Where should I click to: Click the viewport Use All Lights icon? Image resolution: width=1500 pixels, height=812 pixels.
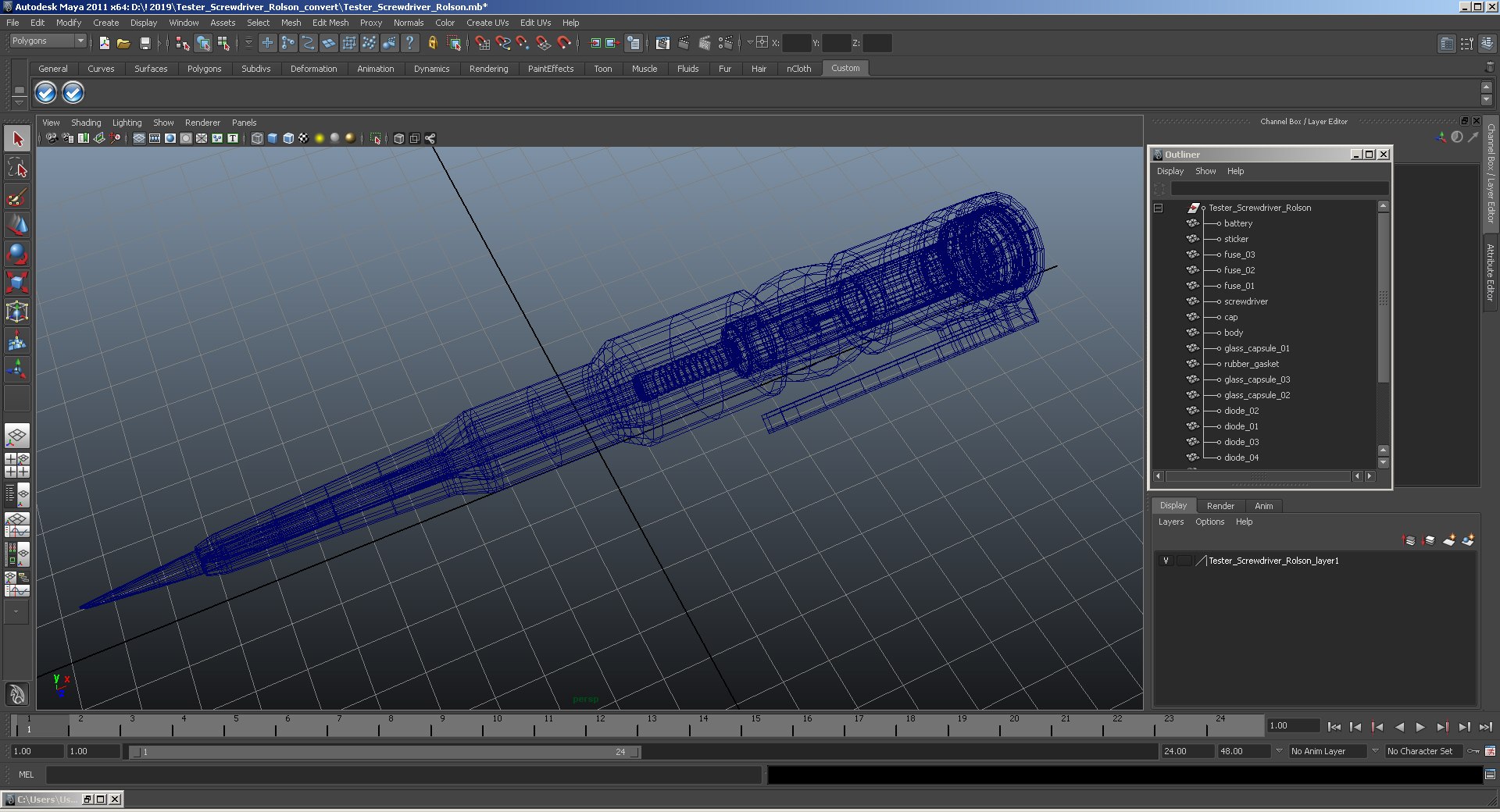(320, 138)
